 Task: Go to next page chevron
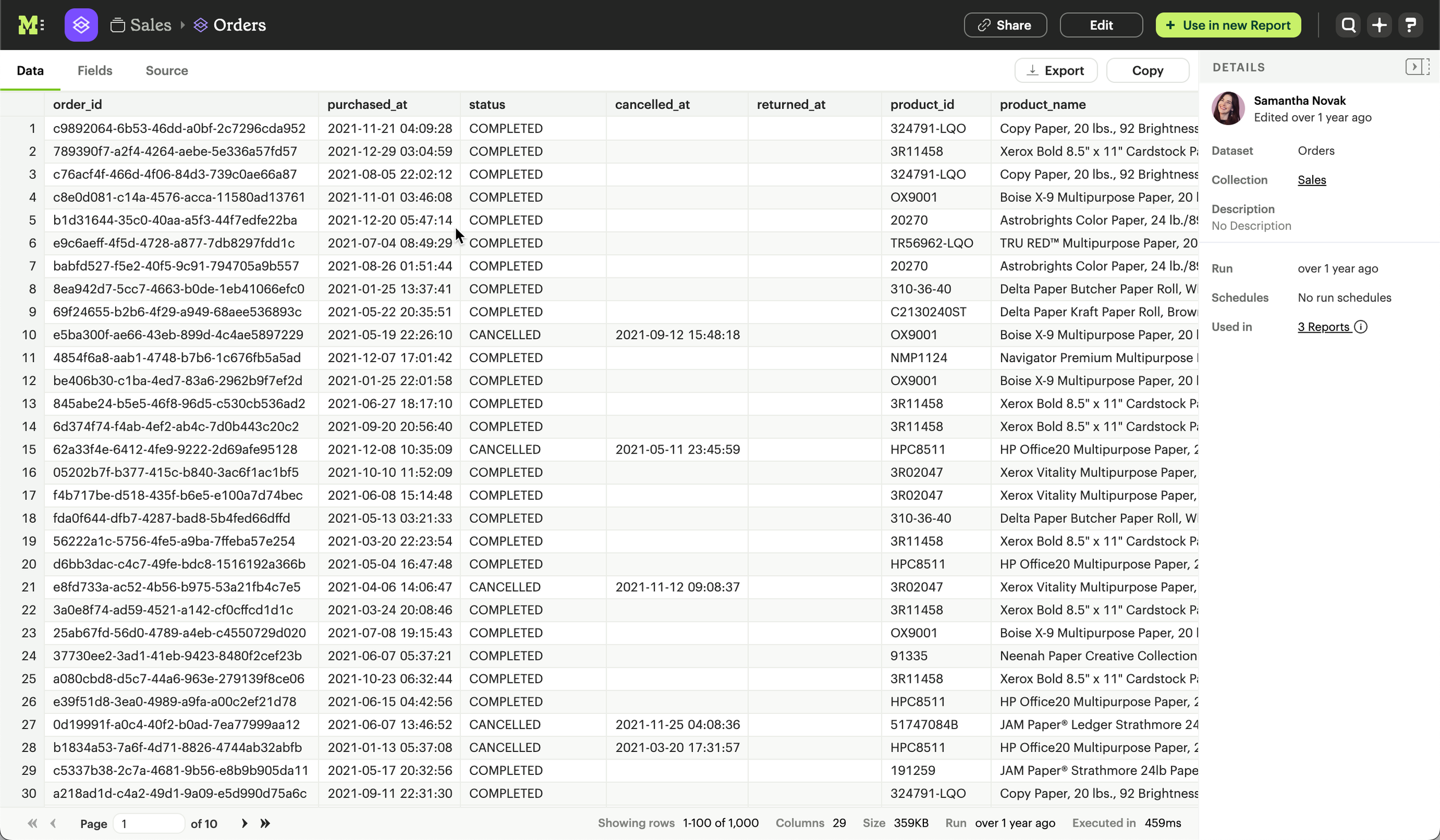click(x=244, y=823)
